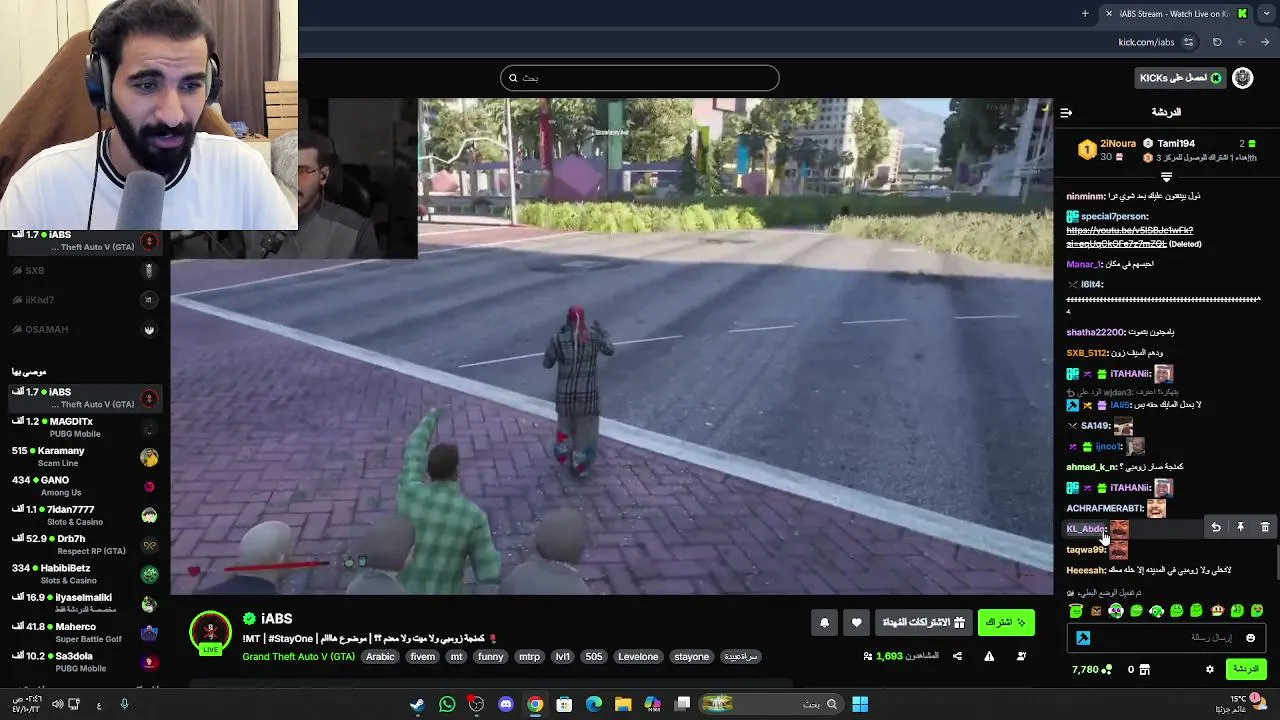
Task: Open chat settings gear icon
Action: coord(1210,669)
